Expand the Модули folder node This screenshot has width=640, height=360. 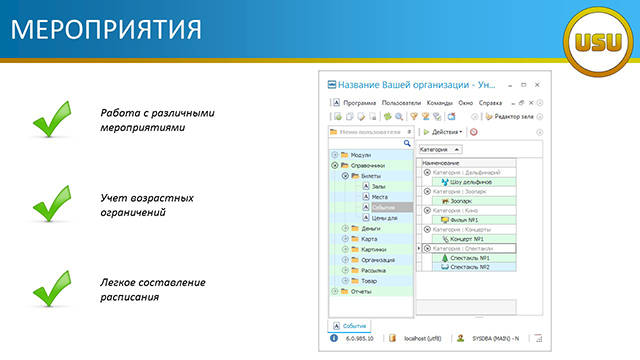point(335,155)
